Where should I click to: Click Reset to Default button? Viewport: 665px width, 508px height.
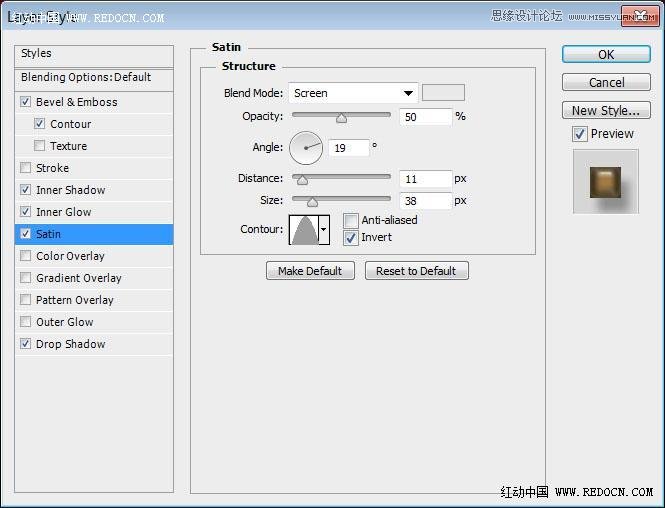click(416, 271)
